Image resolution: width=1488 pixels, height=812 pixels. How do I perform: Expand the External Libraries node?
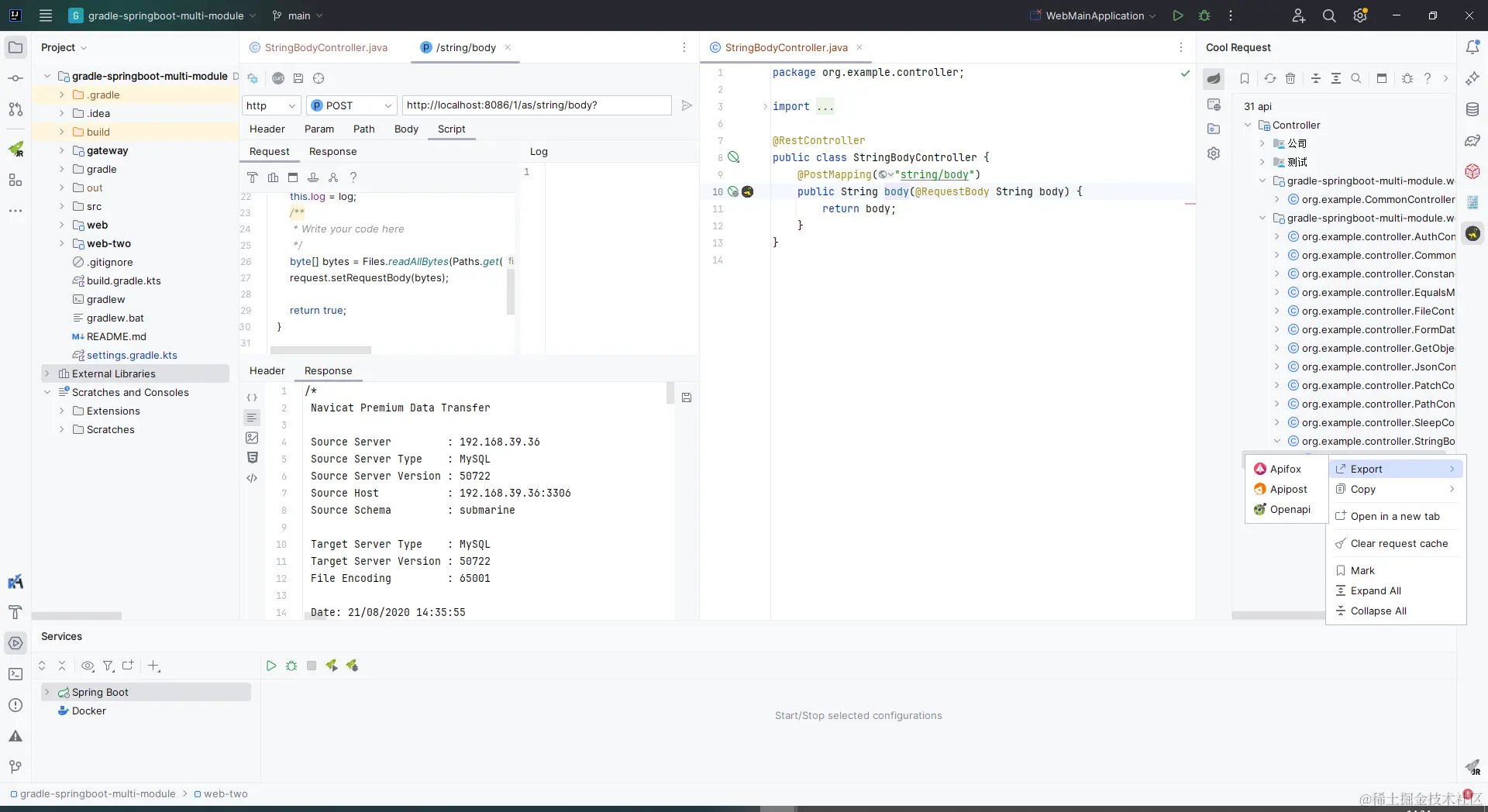47,373
